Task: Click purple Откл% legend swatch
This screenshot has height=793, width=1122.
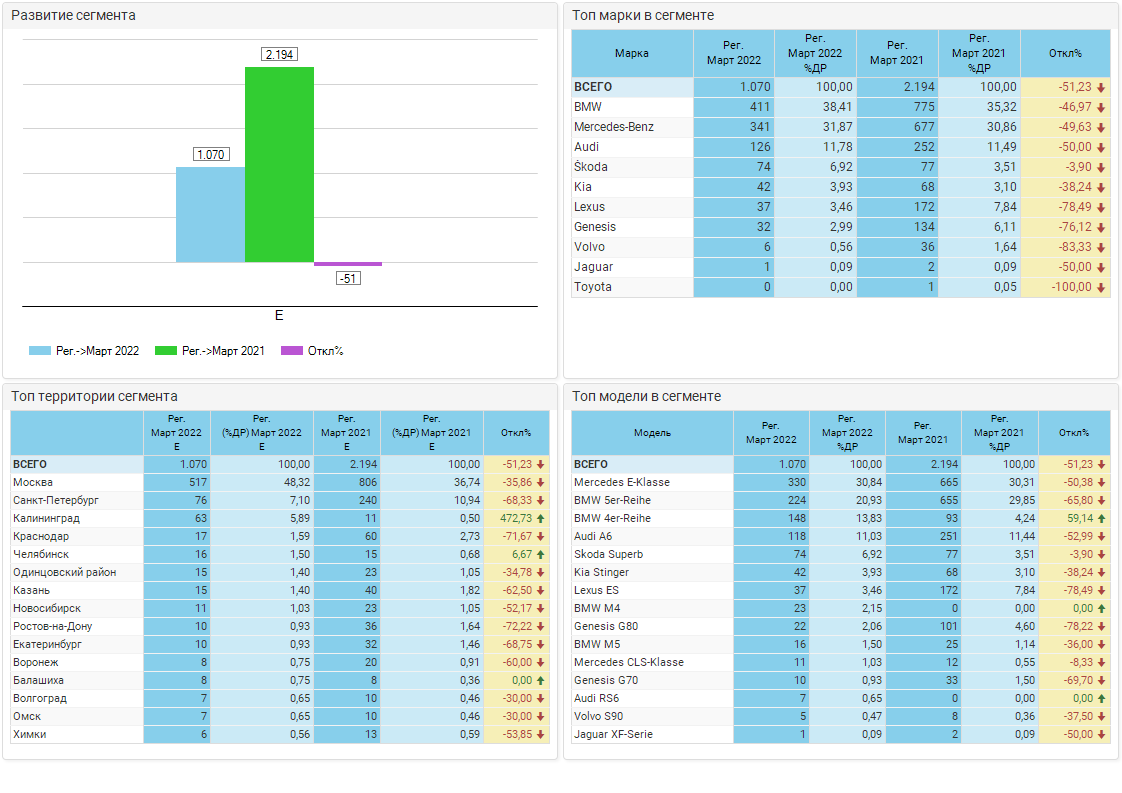Action: pyautogui.click(x=292, y=351)
